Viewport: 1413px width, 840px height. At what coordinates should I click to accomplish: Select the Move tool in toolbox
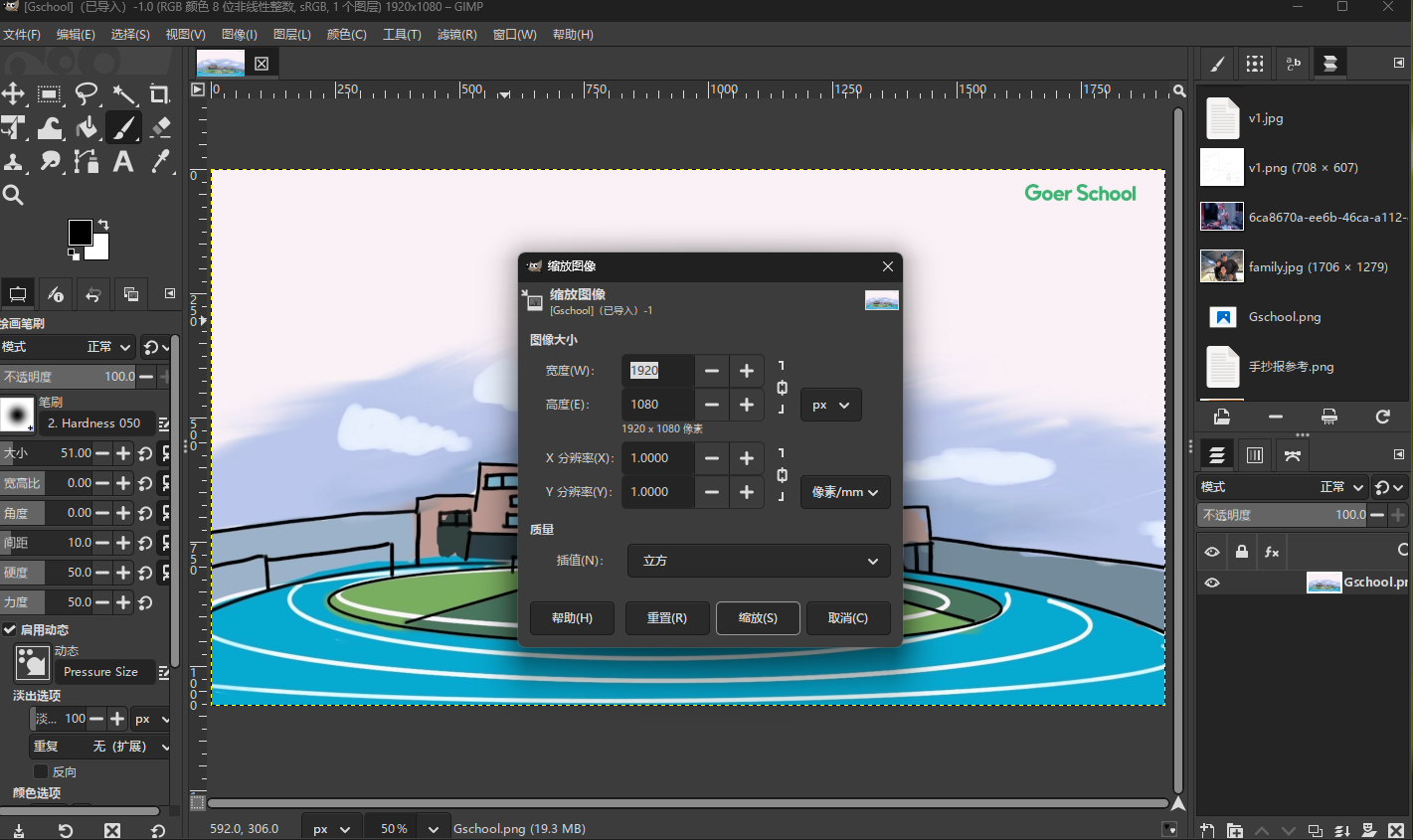14,94
